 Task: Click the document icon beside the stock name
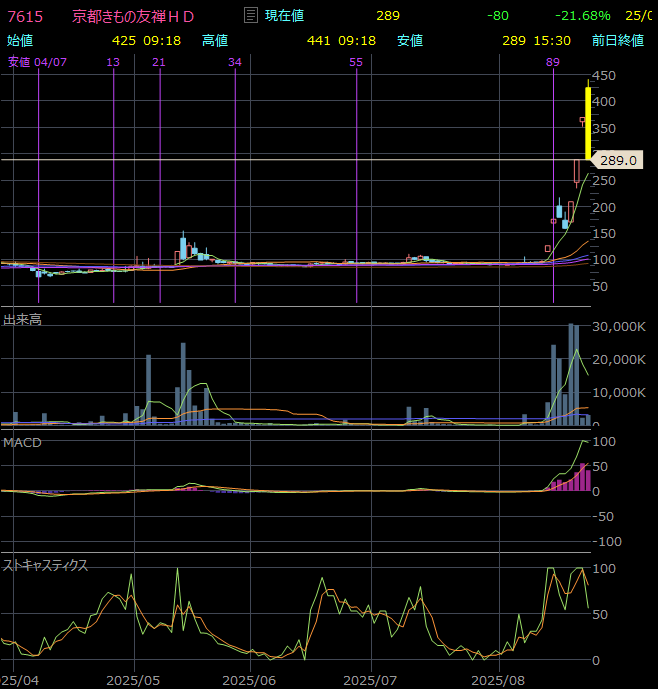point(250,16)
